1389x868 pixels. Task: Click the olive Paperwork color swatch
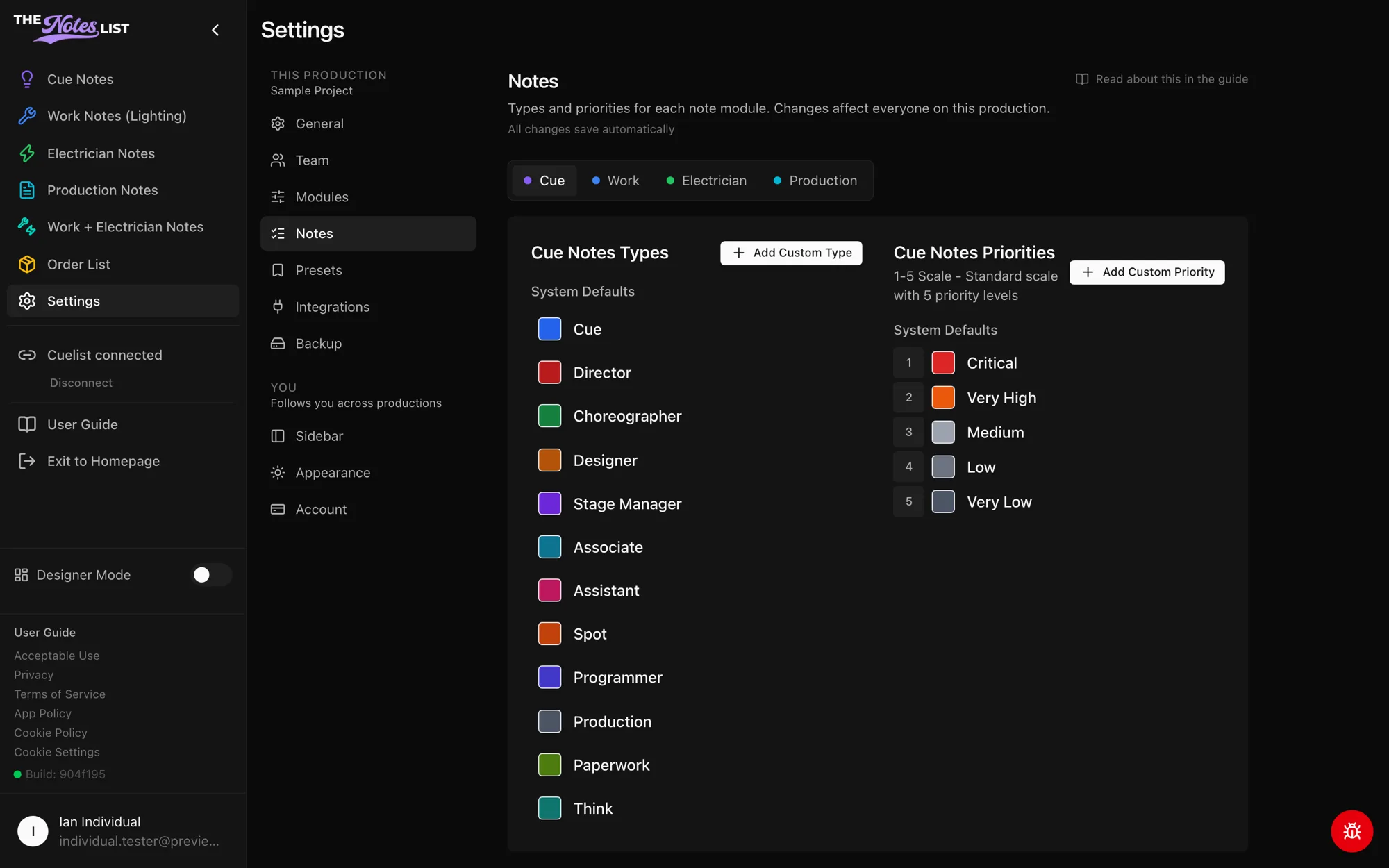click(x=550, y=765)
